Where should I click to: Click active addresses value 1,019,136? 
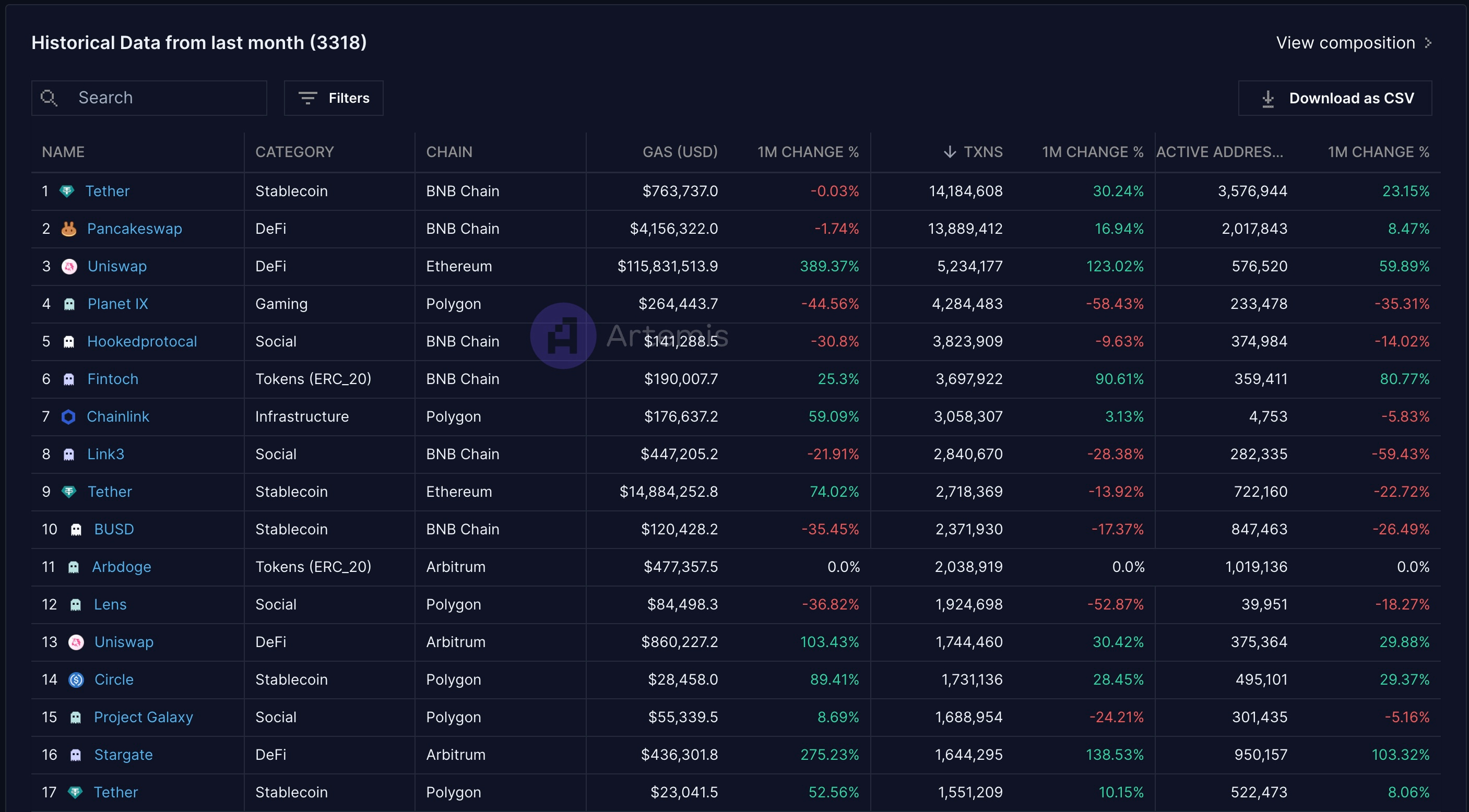coord(1257,567)
